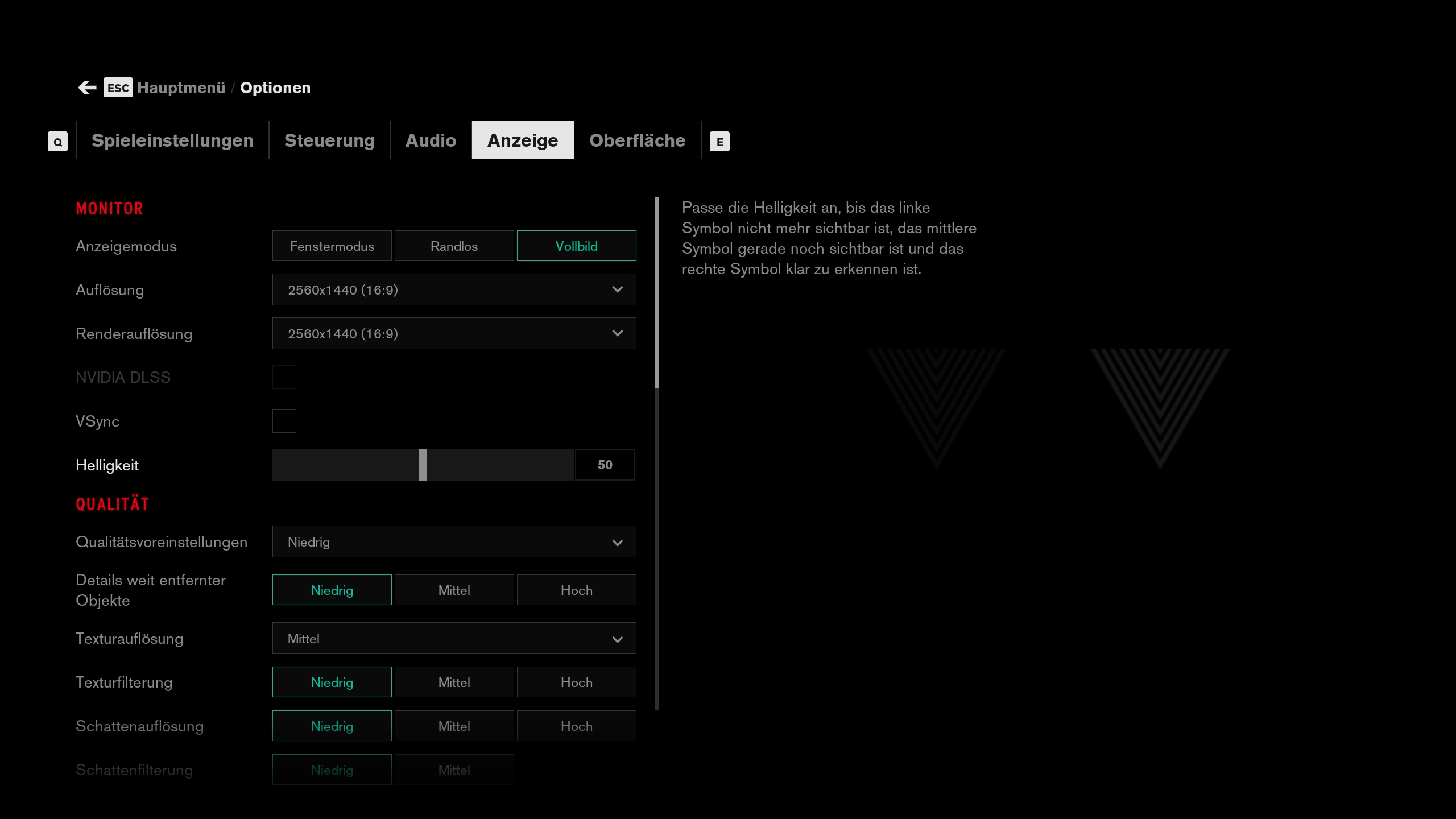Click the Helligkeit brightness slider handle
Viewport: 1456px width, 819px height.
pos(423,465)
